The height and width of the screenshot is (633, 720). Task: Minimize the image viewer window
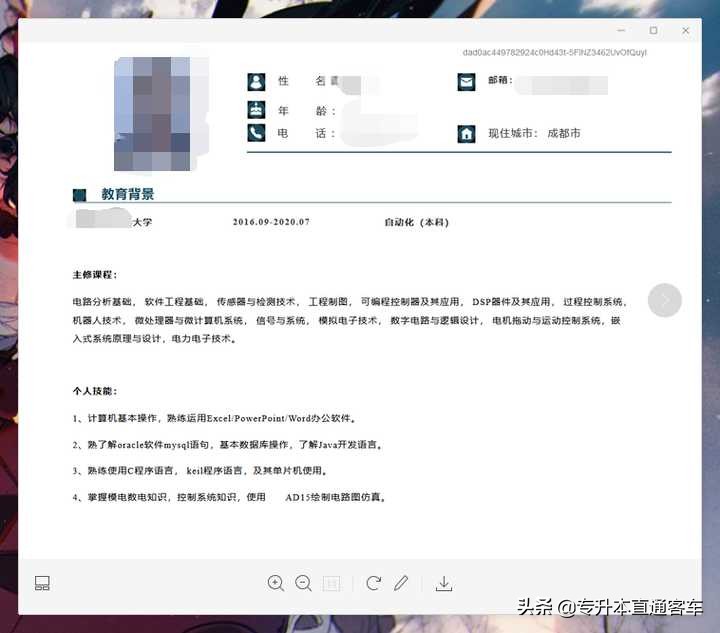pyautogui.click(x=621, y=30)
